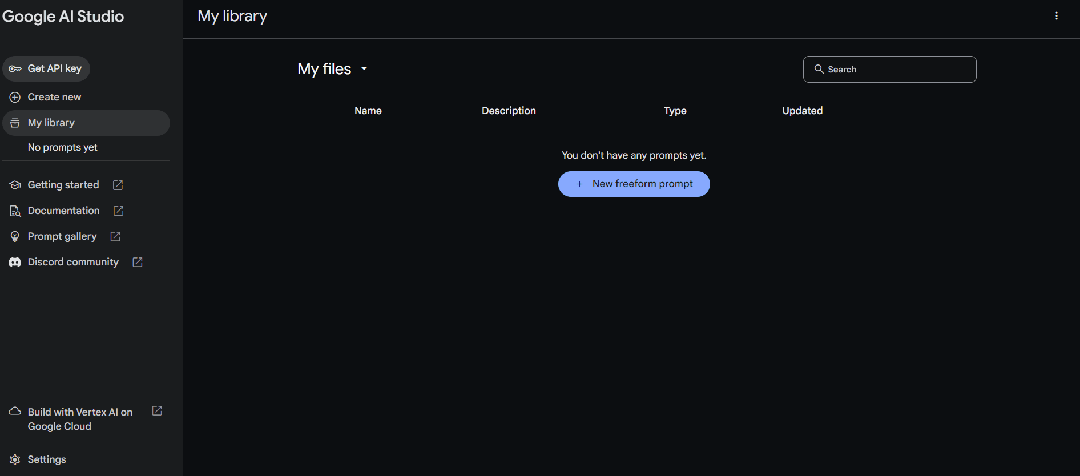Click the Google AI Studio title
Viewport: 1080px width, 476px height.
[63, 17]
